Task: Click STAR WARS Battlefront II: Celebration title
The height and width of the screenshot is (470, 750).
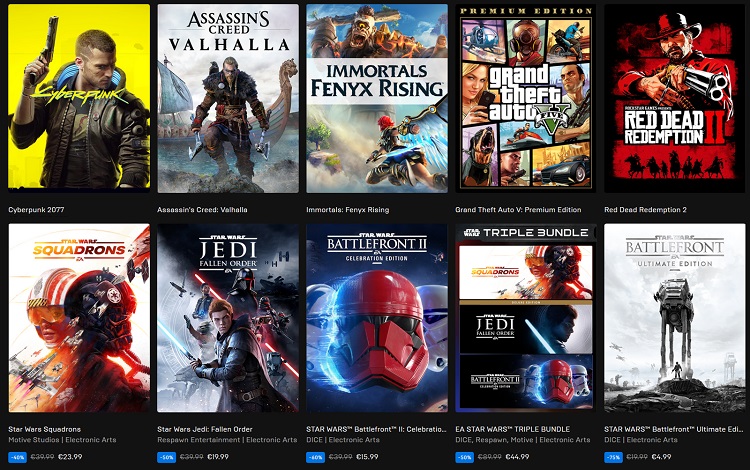Action: pyautogui.click(x=376, y=429)
